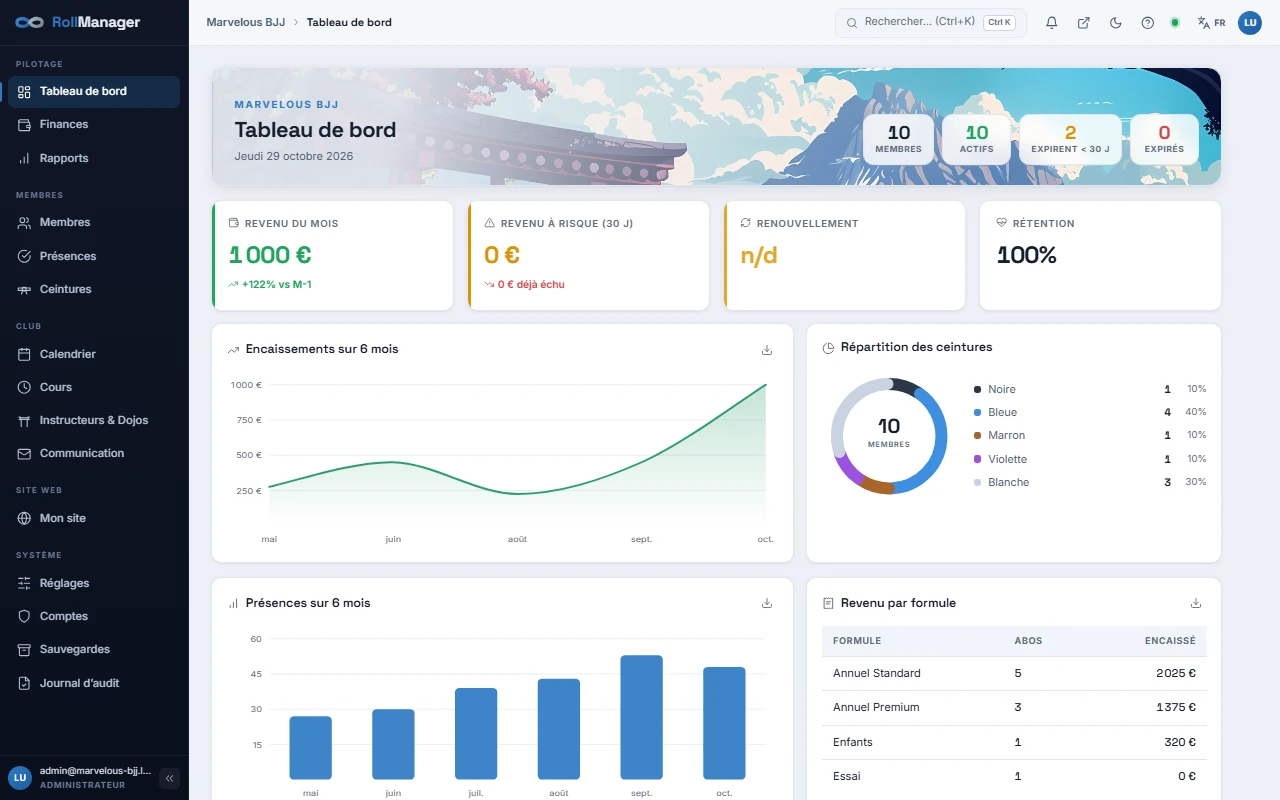1280x800 pixels.
Task: Click the open-in-new-window icon in header
Action: coord(1084,23)
